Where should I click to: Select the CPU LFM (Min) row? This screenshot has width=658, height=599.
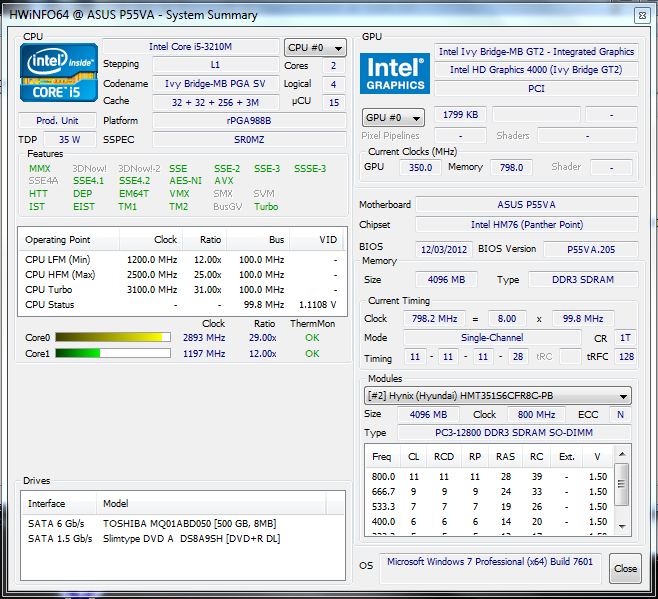click(182, 260)
